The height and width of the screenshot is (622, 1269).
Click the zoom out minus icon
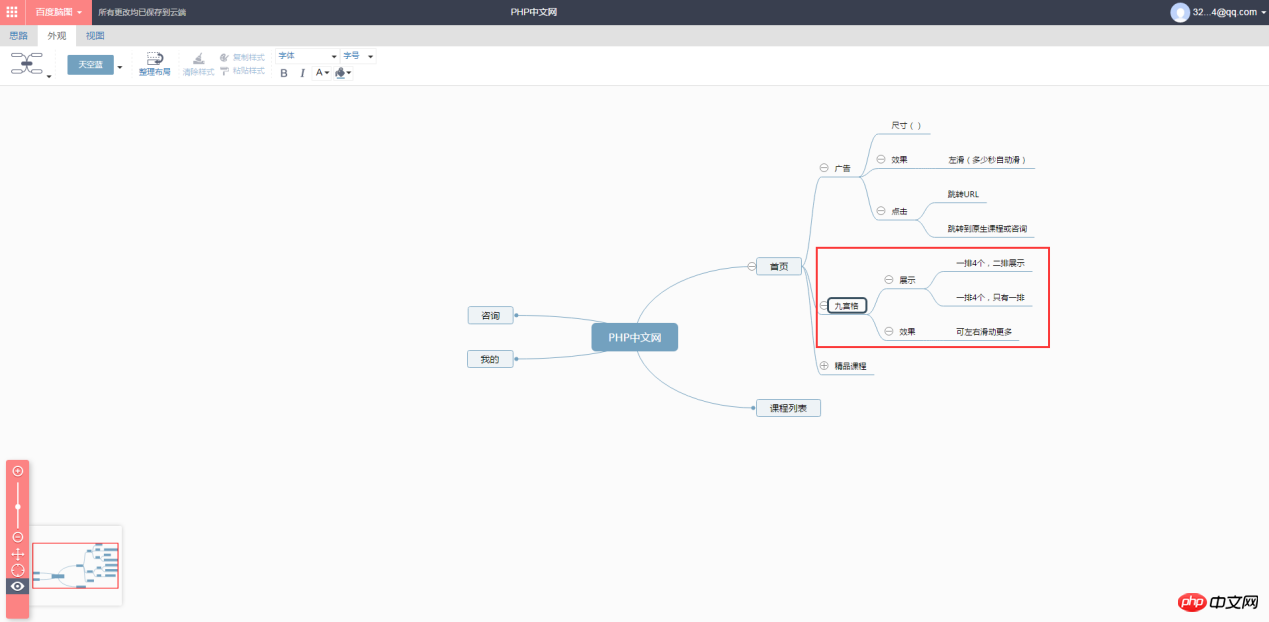17,537
